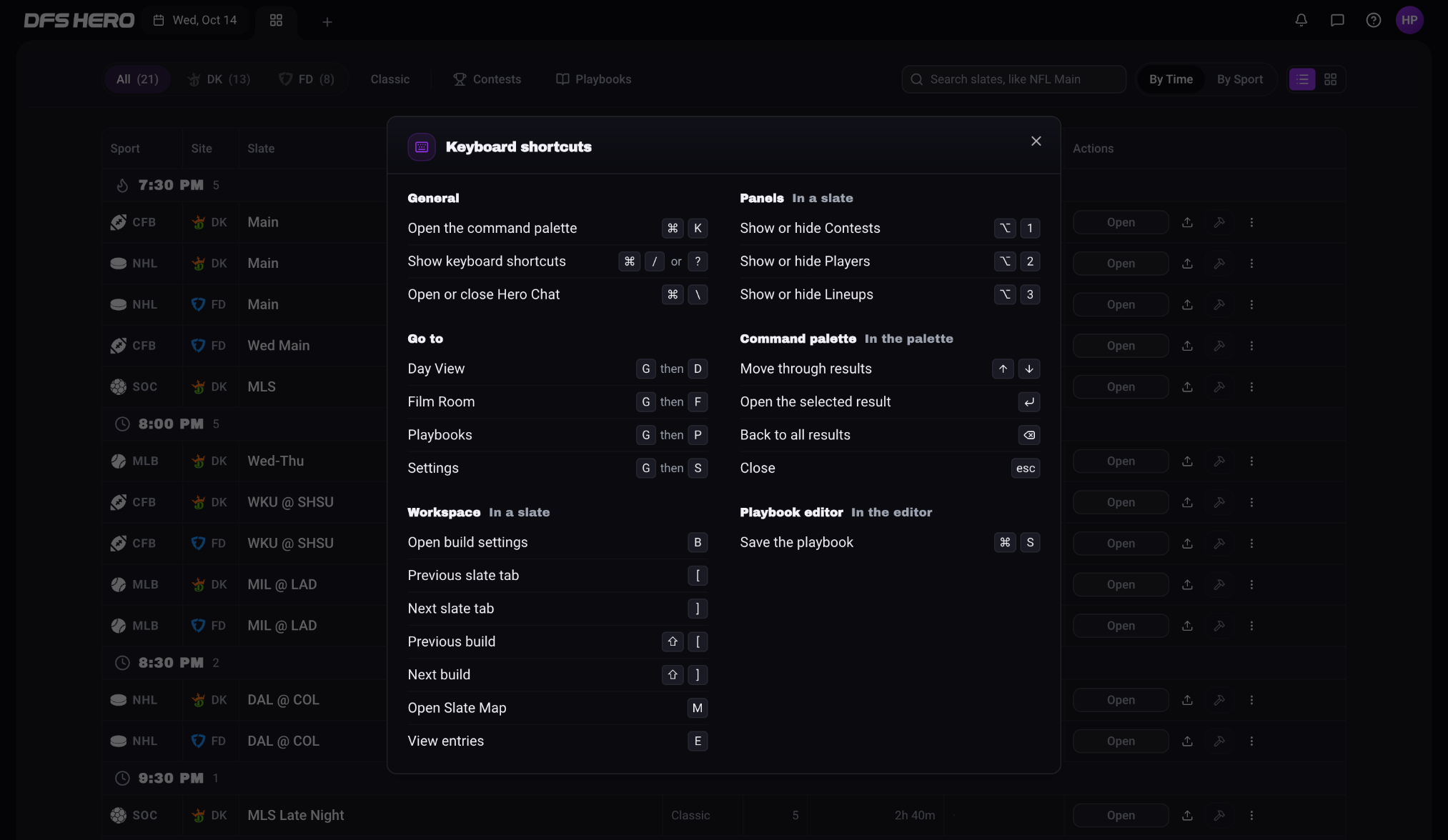The height and width of the screenshot is (840, 1448).
Task: Select the All (21) filter
Action: pyautogui.click(x=137, y=79)
